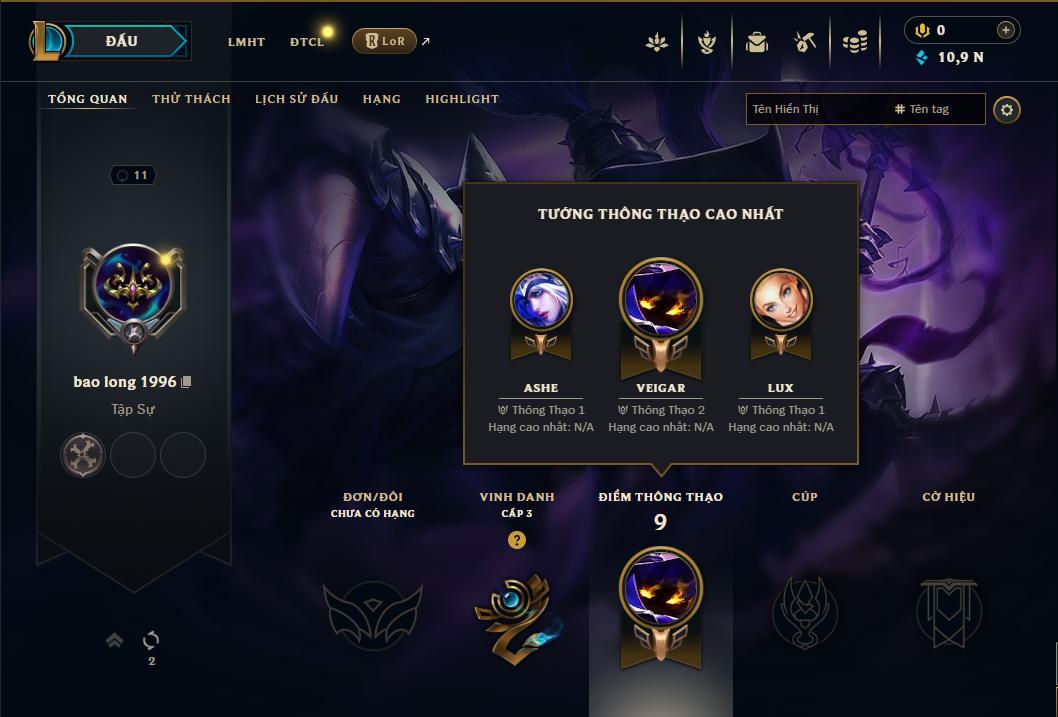The image size is (1058, 717).
Task: Select the Veigar mastery portrait in popup
Action: tap(661, 299)
